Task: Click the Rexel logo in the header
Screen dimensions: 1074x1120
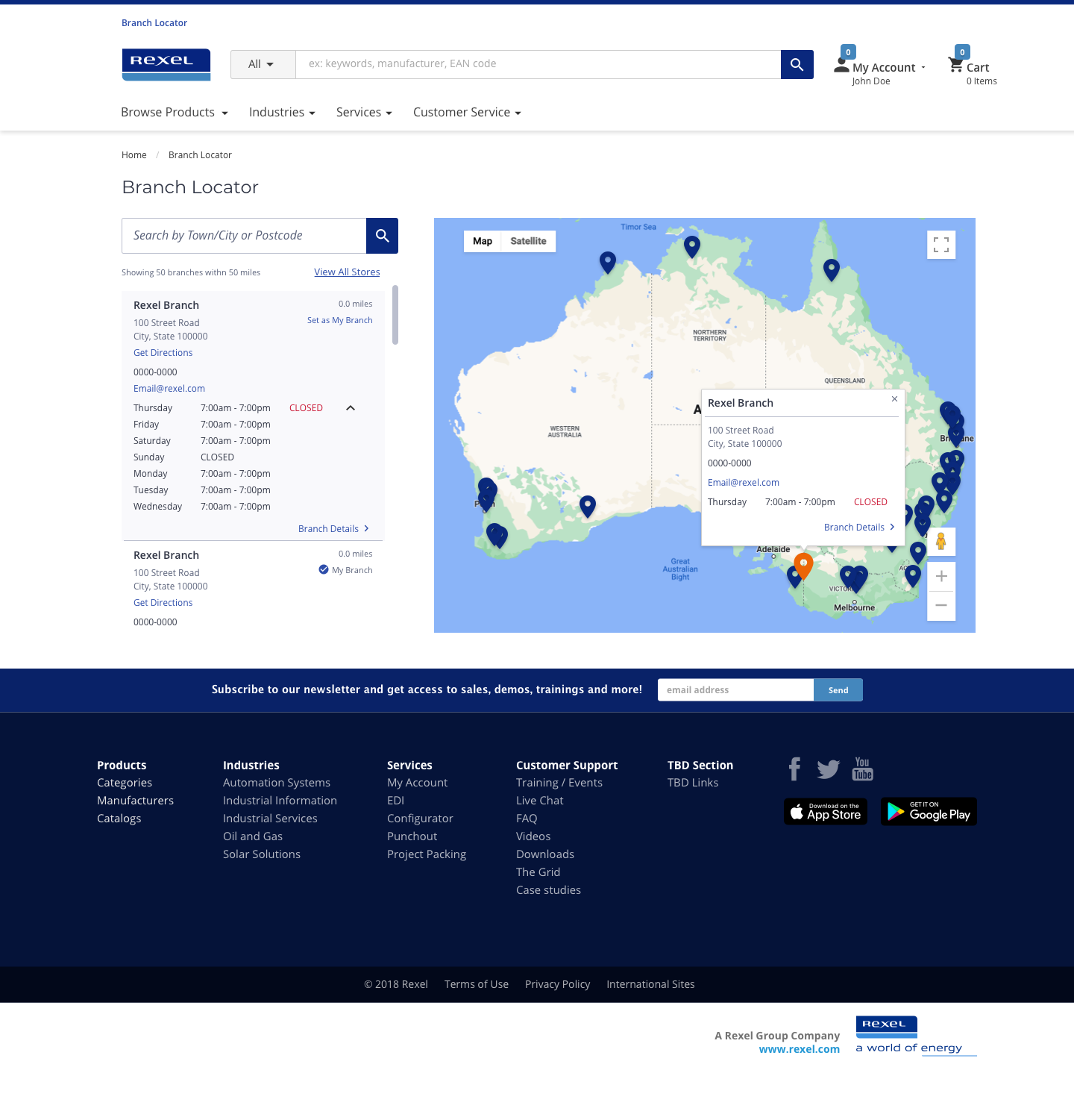Action: (166, 65)
